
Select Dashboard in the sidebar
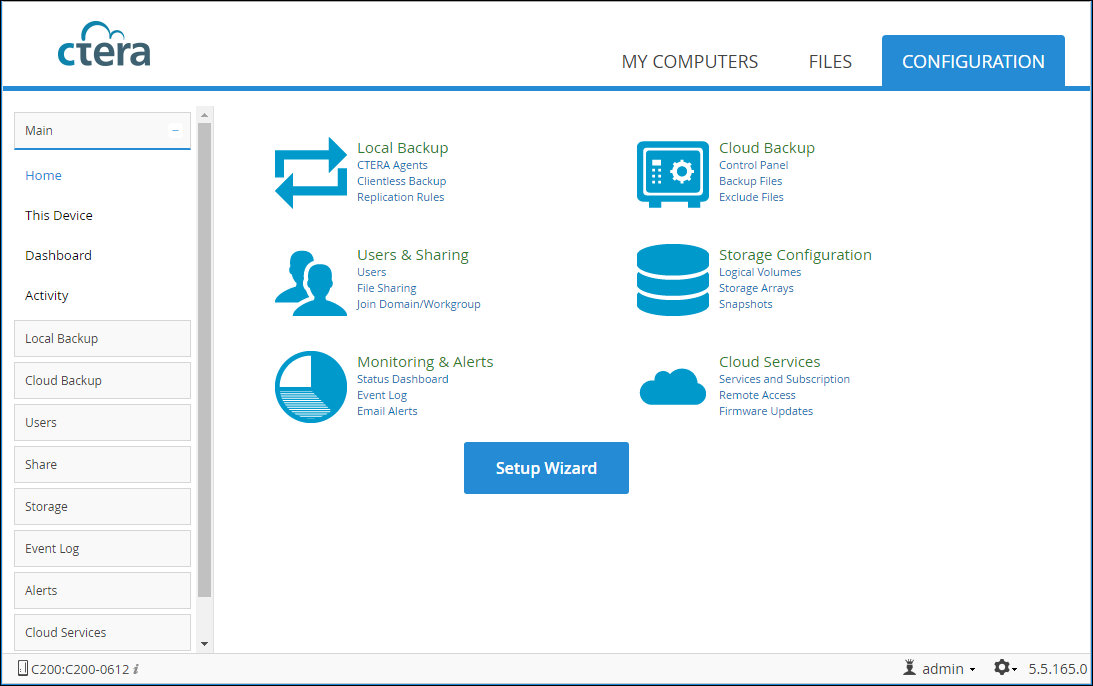click(58, 255)
